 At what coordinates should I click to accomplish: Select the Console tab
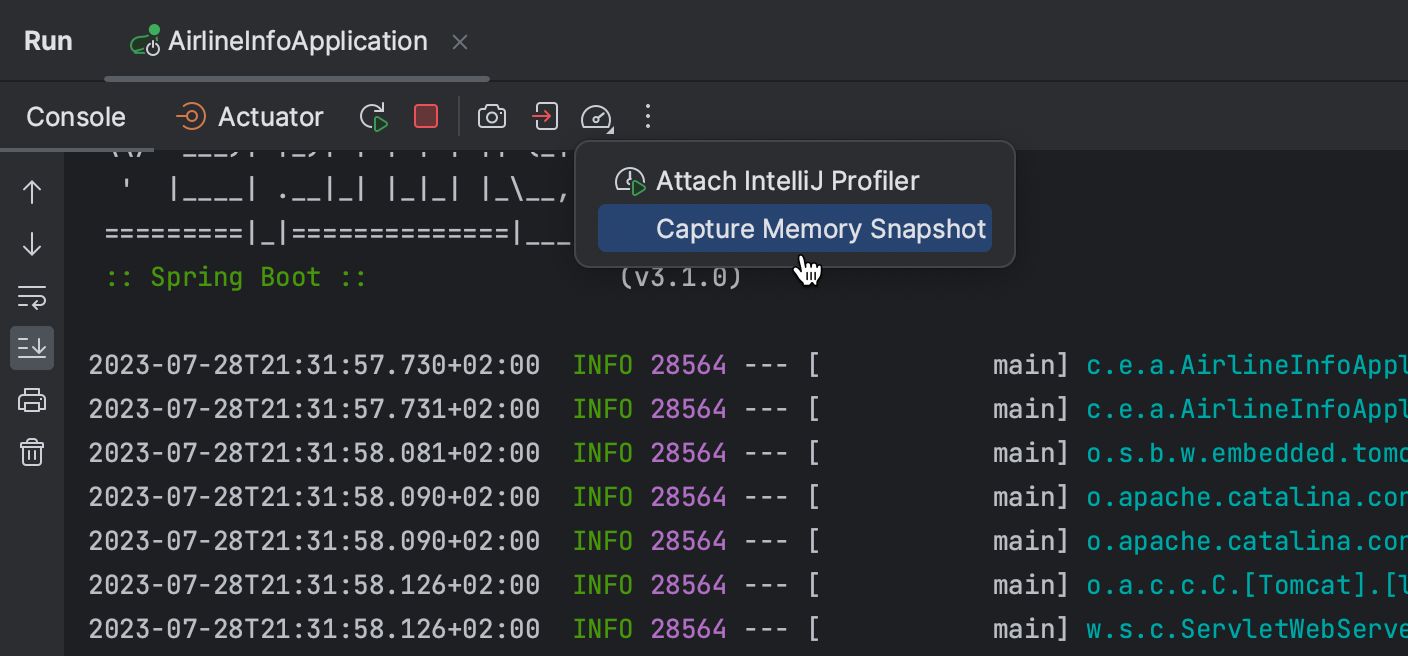75,116
